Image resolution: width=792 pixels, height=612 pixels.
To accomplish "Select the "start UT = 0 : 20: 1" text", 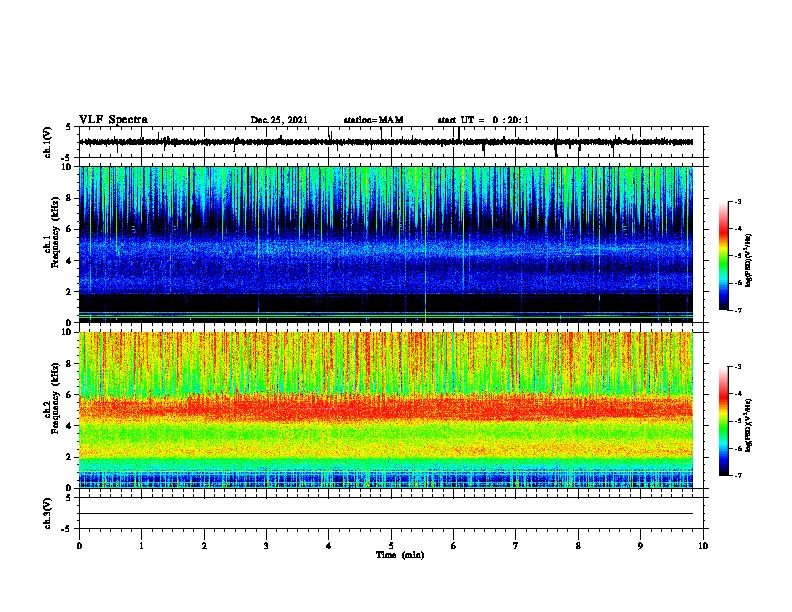I will tap(483, 120).
